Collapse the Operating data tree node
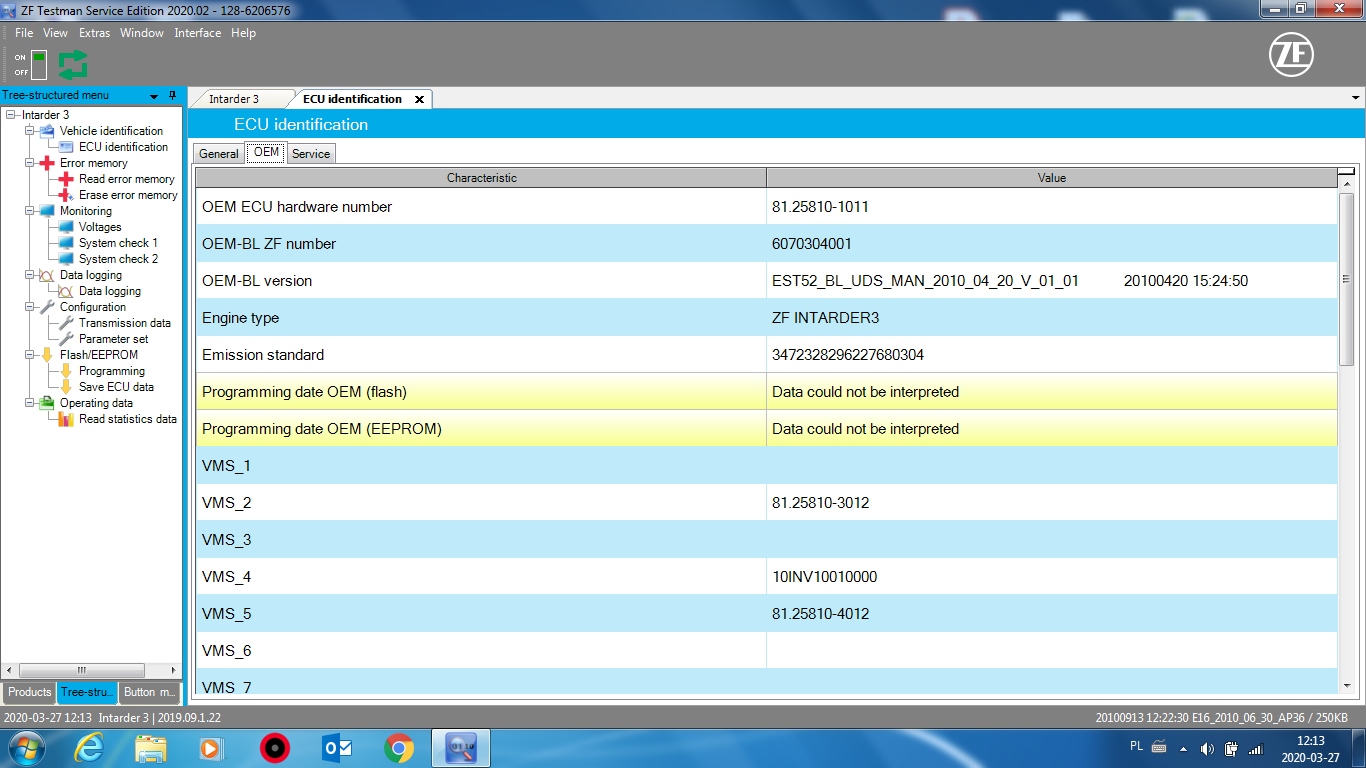Image resolution: width=1366 pixels, height=768 pixels. pos(30,403)
